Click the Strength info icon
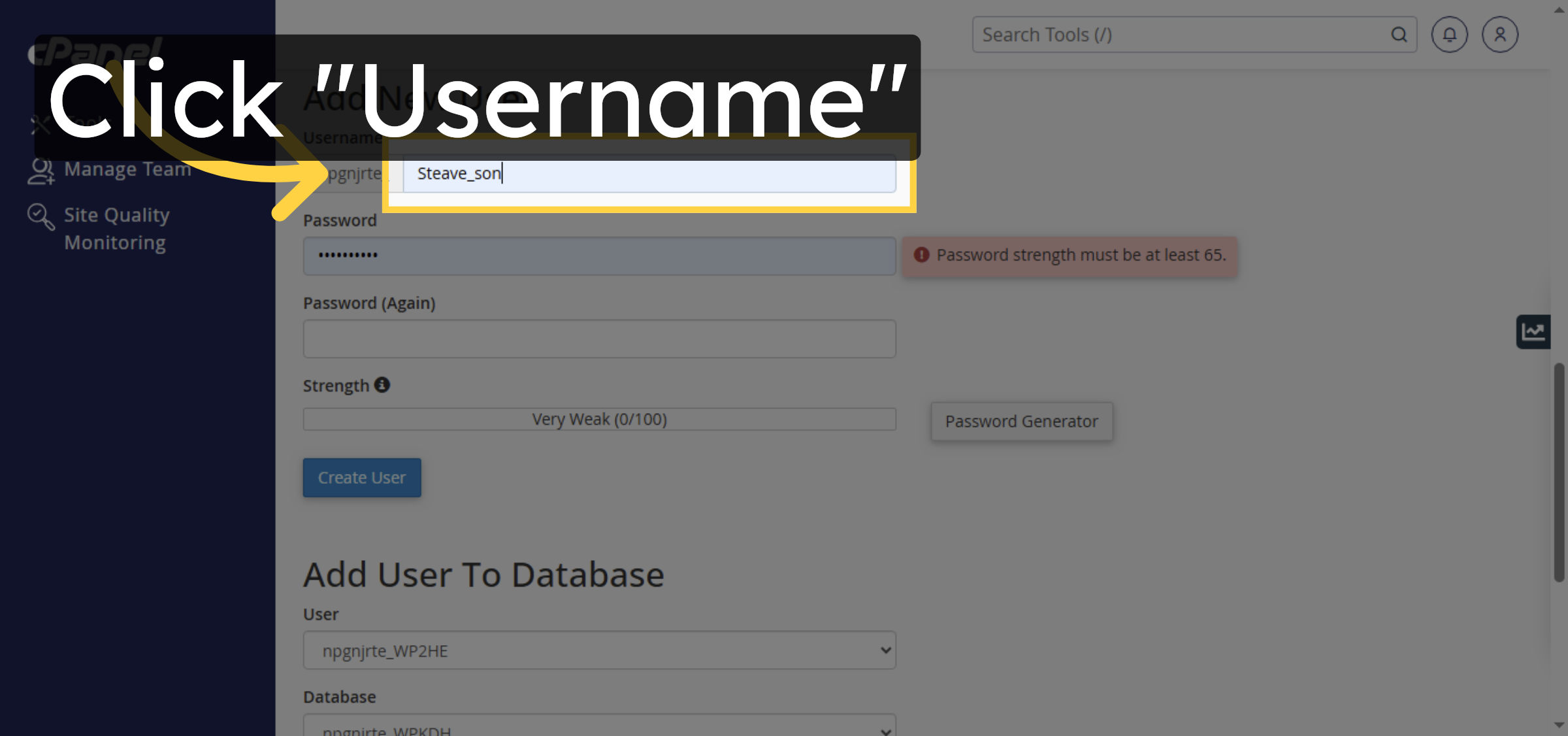The width and height of the screenshot is (1568, 736). pos(382,384)
